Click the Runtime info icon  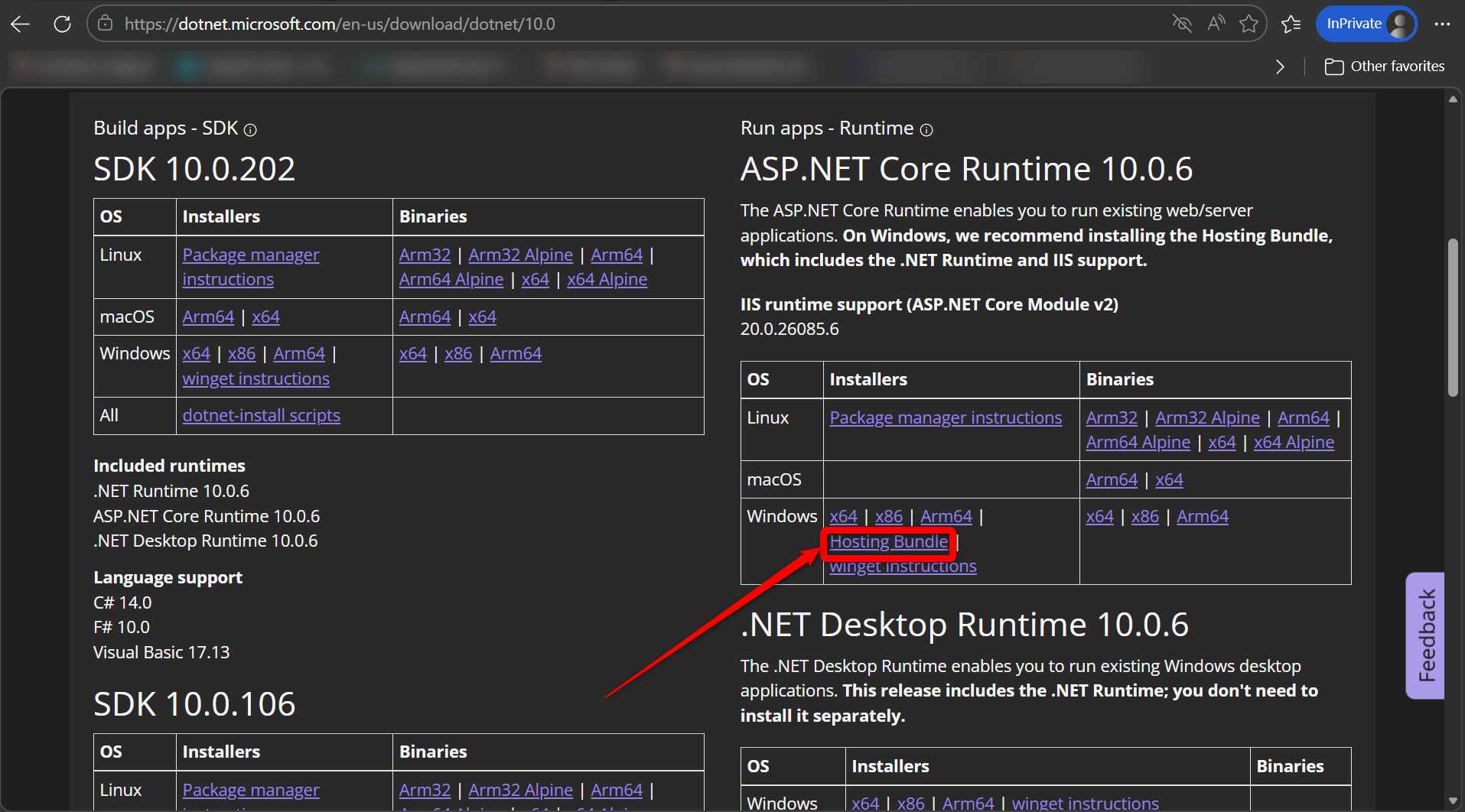pos(926,130)
